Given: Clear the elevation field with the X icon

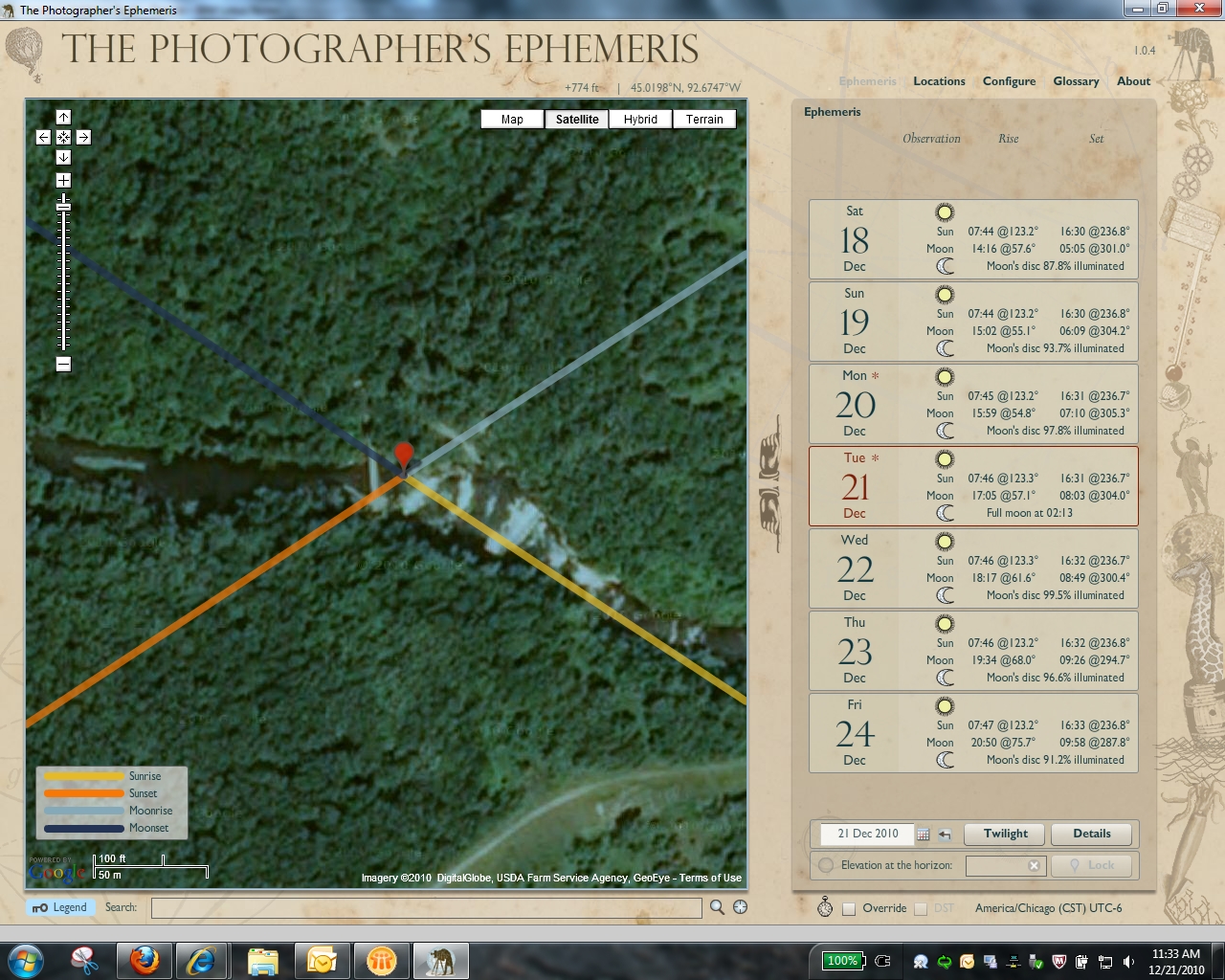Looking at the screenshot, I should coord(1034,865).
